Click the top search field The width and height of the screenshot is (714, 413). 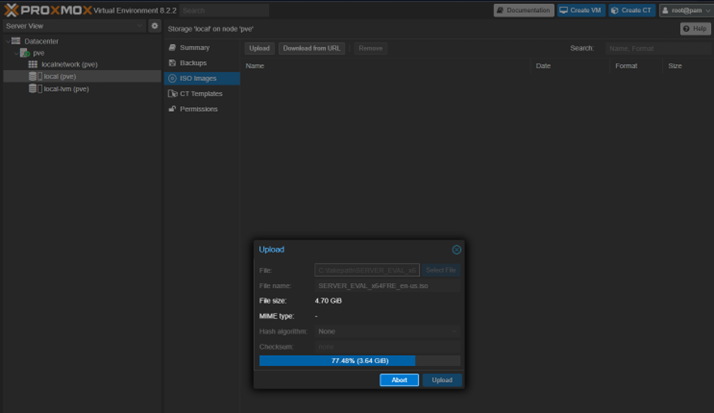pos(224,10)
